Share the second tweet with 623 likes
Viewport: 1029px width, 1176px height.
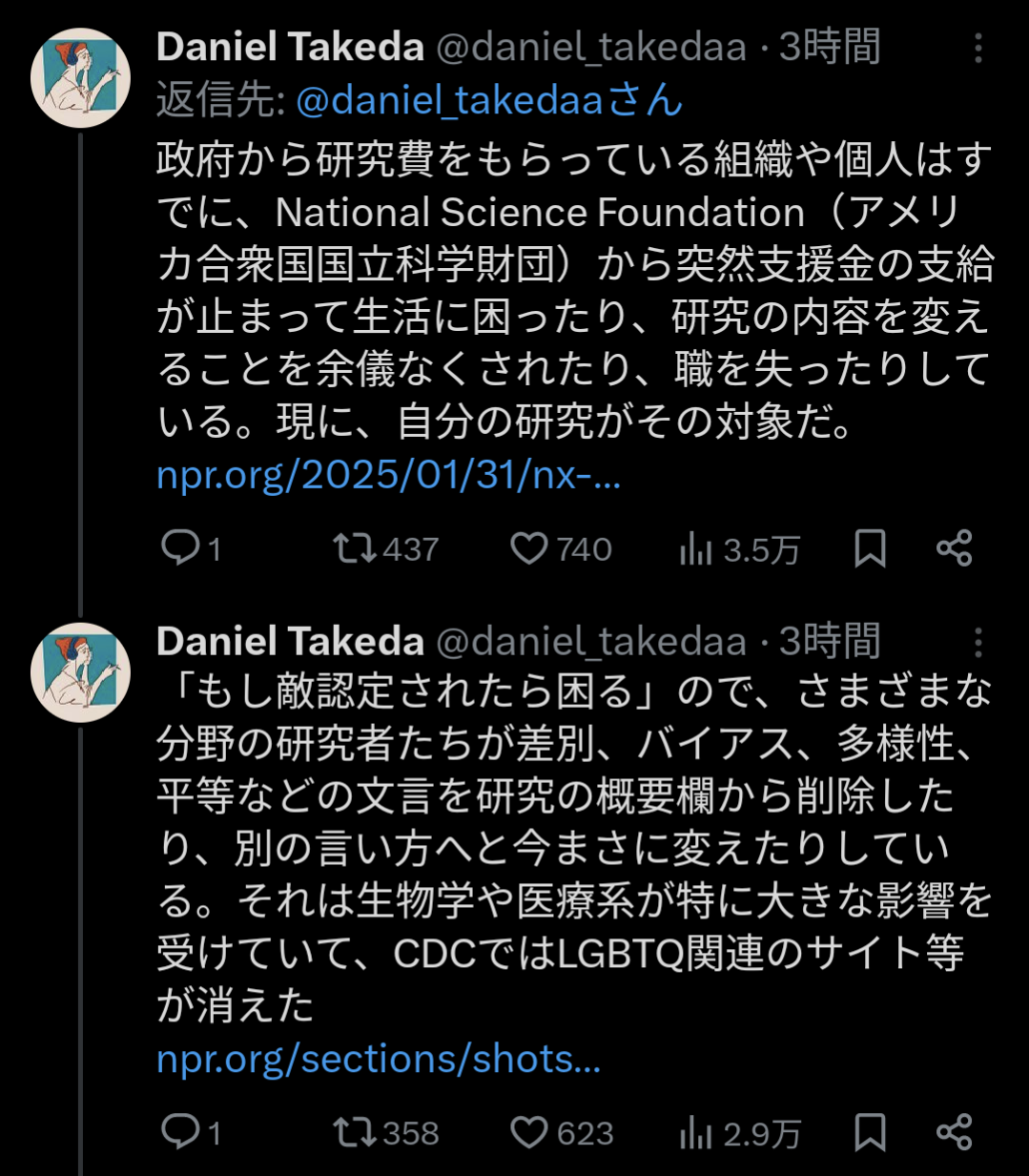click(954, 1132)
